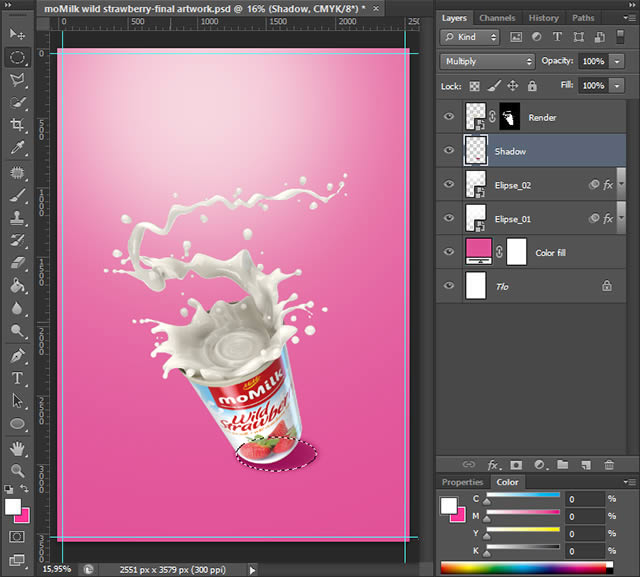Lock layer position
Image resolution: width=640 pixels, height=577 pixels.
coord(513,86)
